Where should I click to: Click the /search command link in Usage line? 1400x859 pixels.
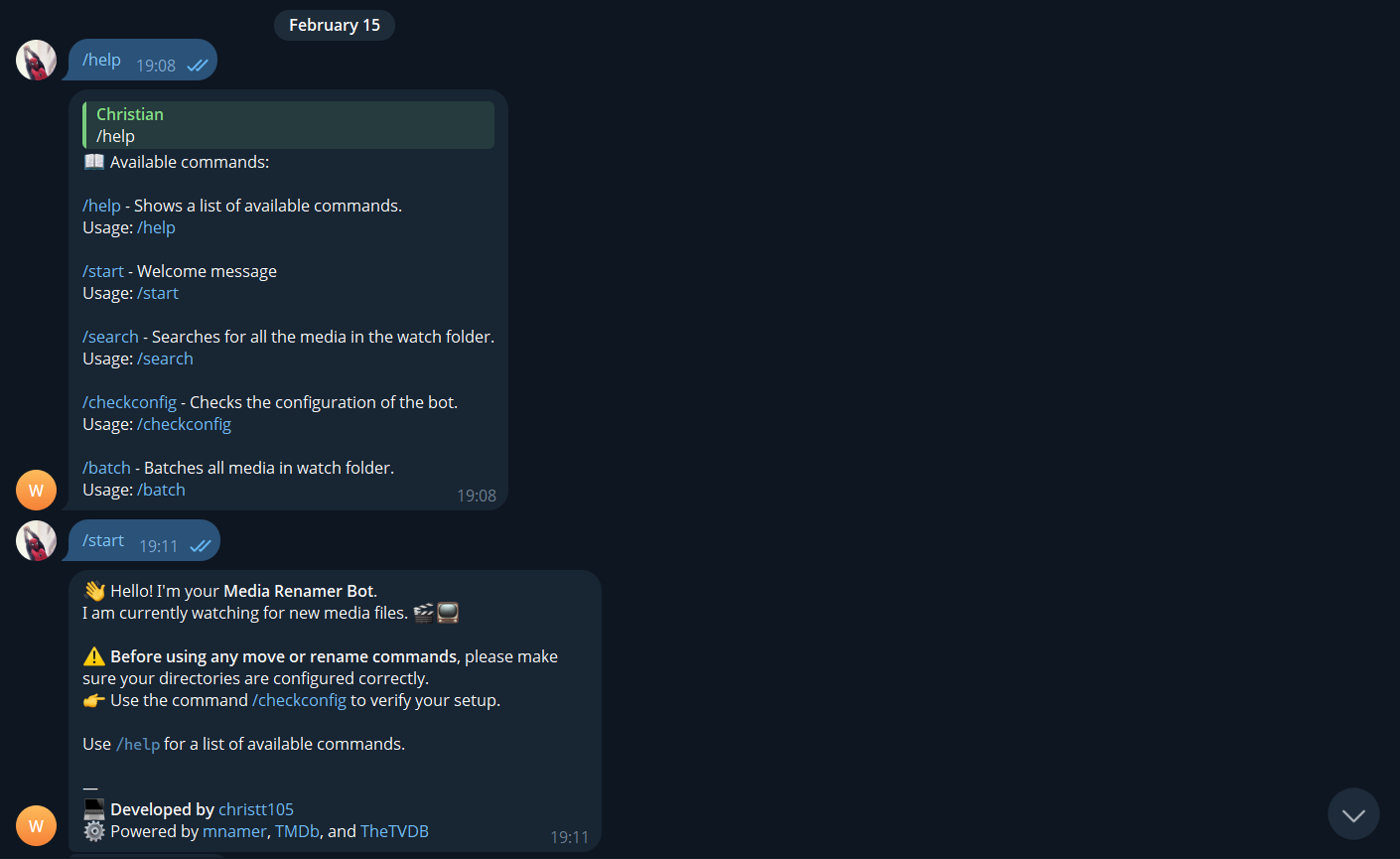pos(165,358)
